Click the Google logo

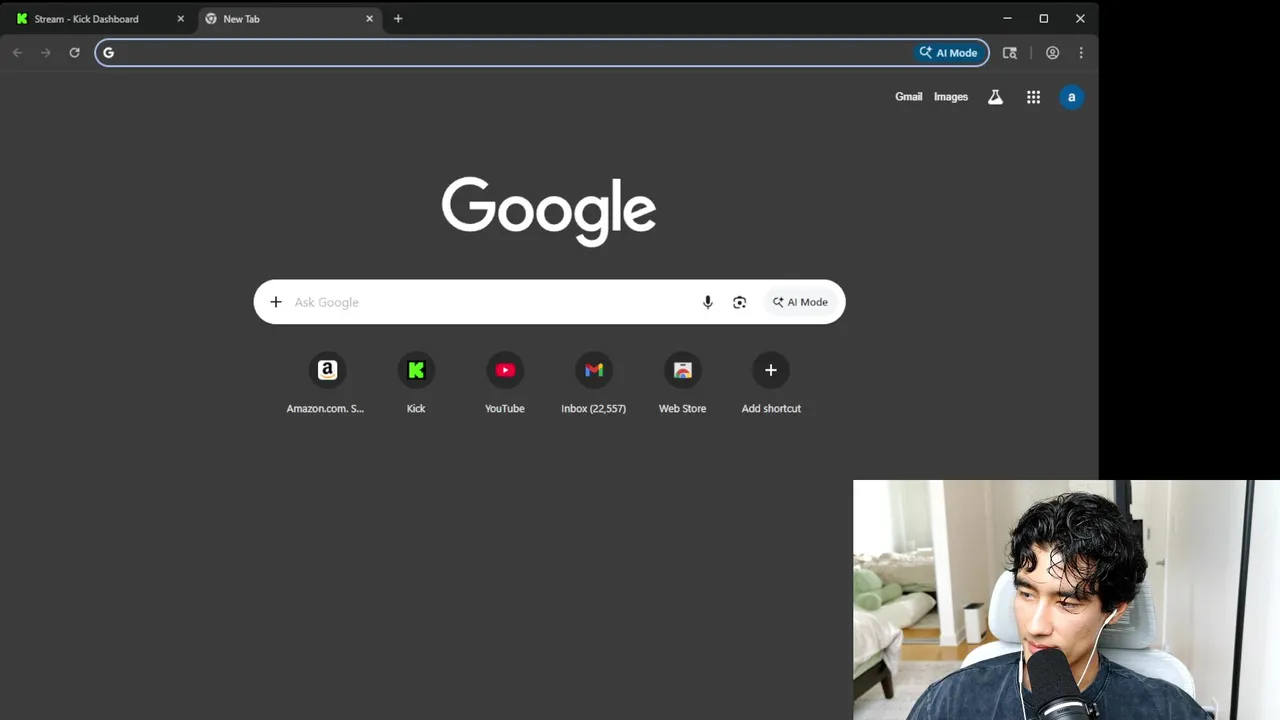(549, 211)
